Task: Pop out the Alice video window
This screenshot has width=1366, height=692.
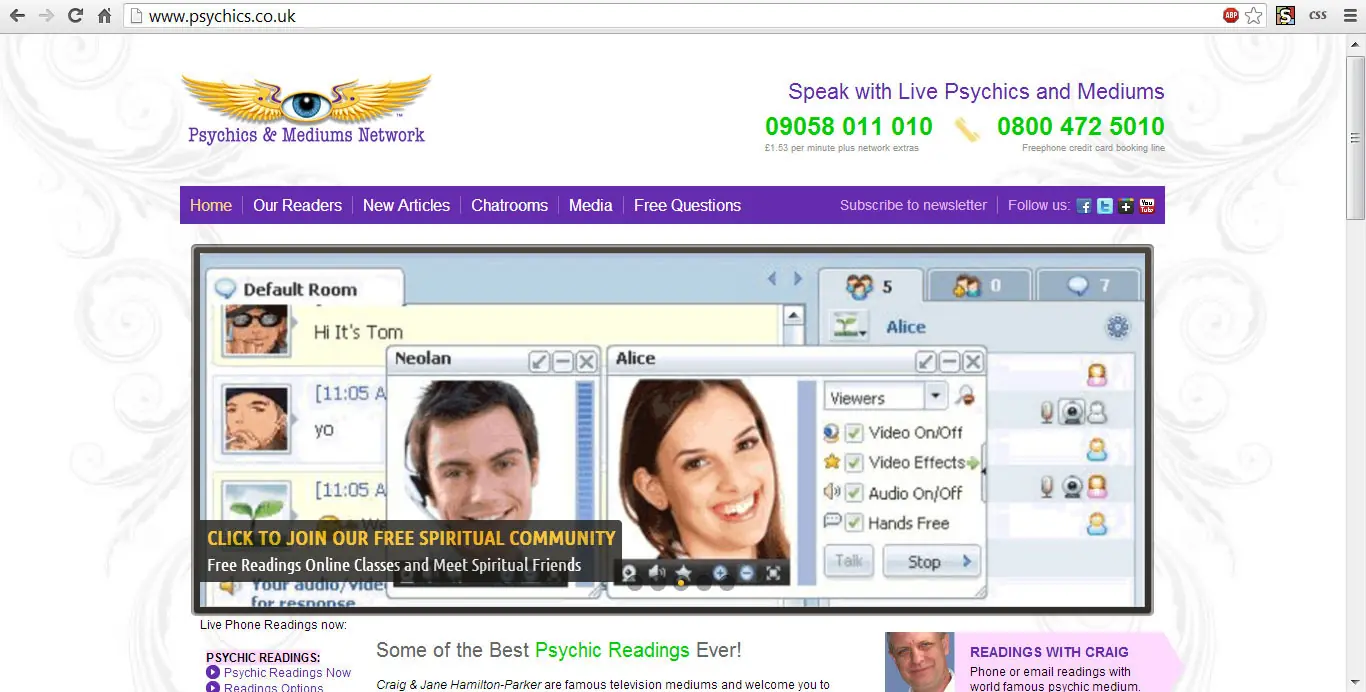Action: (926, 361)
